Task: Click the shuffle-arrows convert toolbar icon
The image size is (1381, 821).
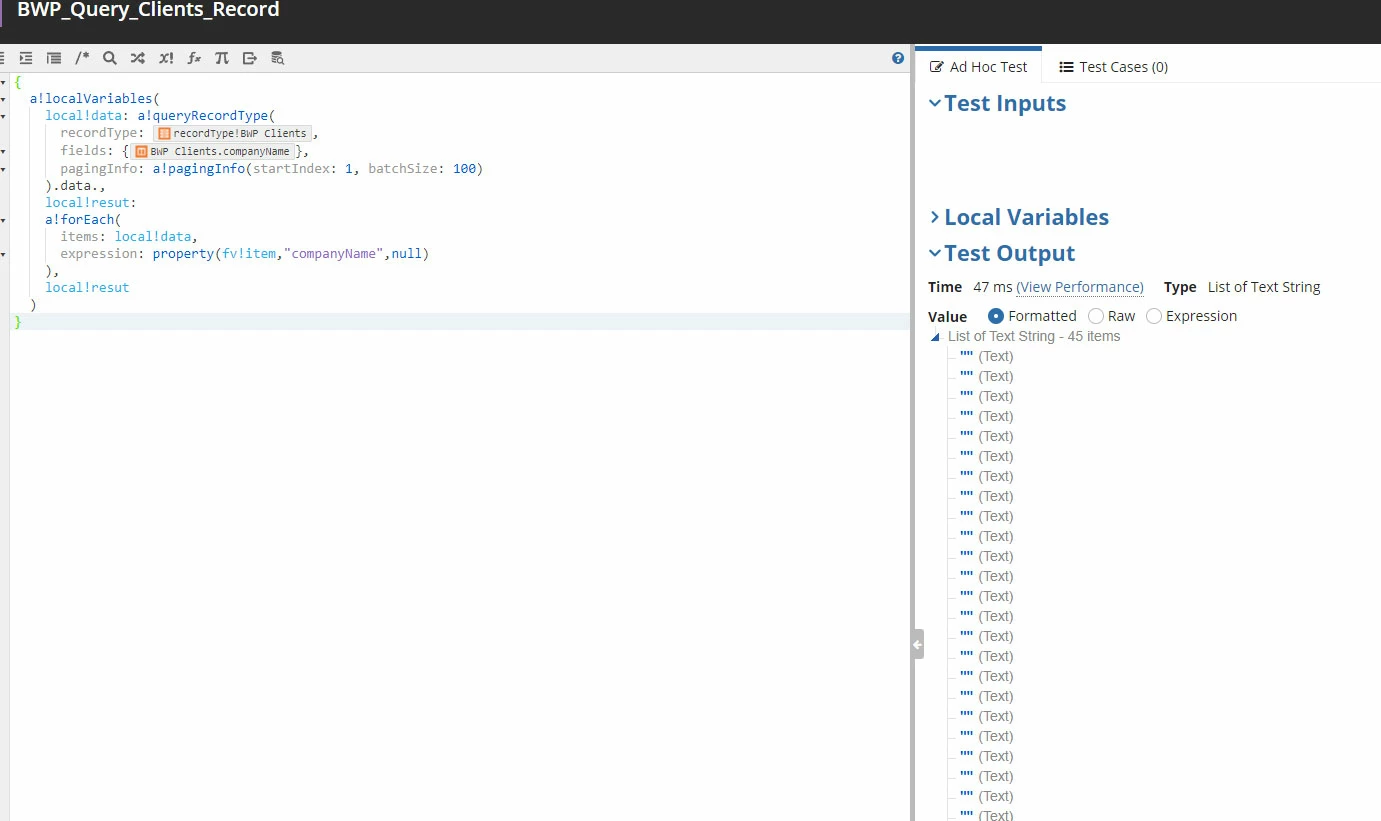Action: click(138, 58)
